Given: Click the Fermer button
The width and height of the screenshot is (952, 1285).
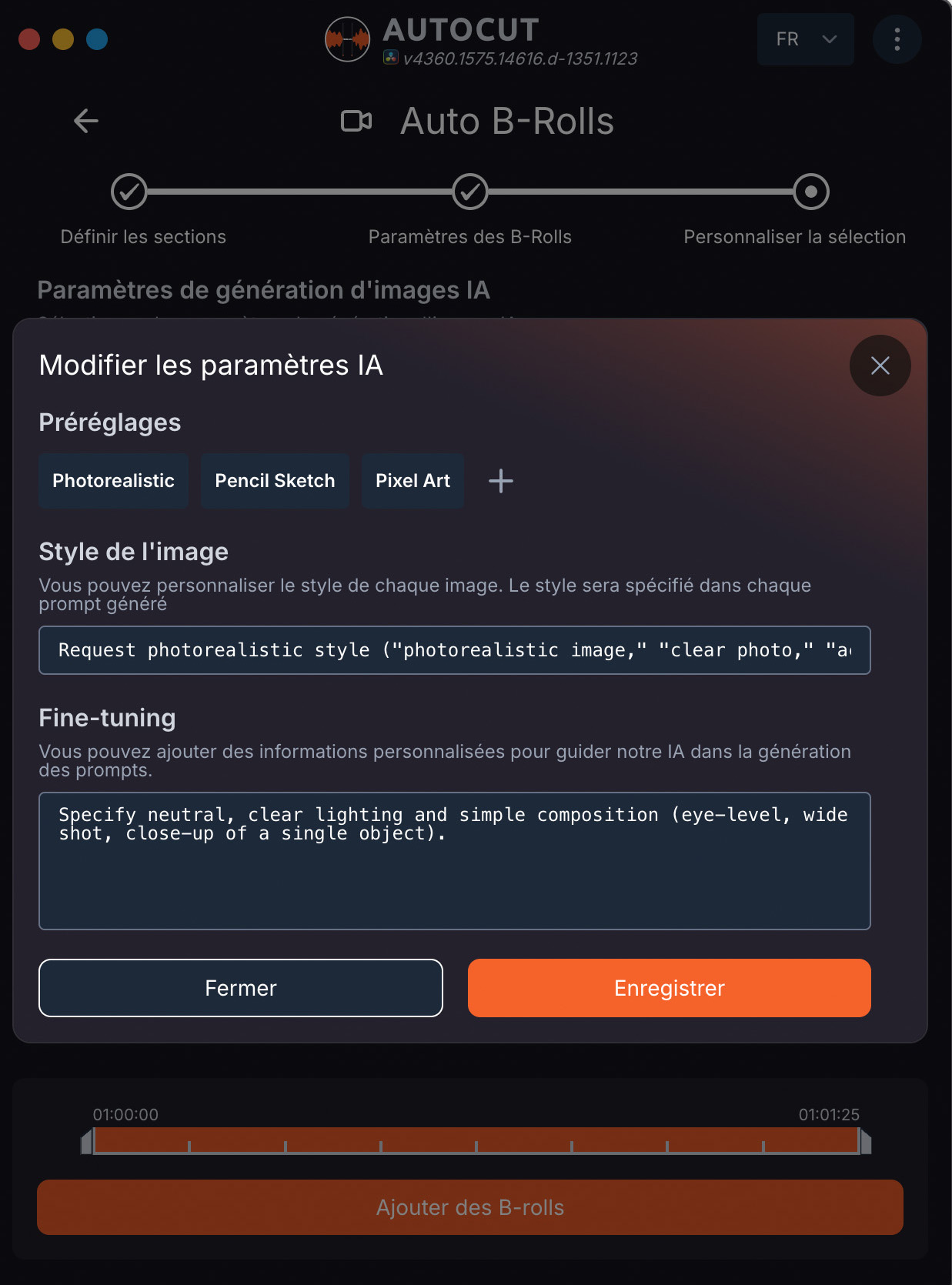Looking at the screenshot, I should [241, 988].
